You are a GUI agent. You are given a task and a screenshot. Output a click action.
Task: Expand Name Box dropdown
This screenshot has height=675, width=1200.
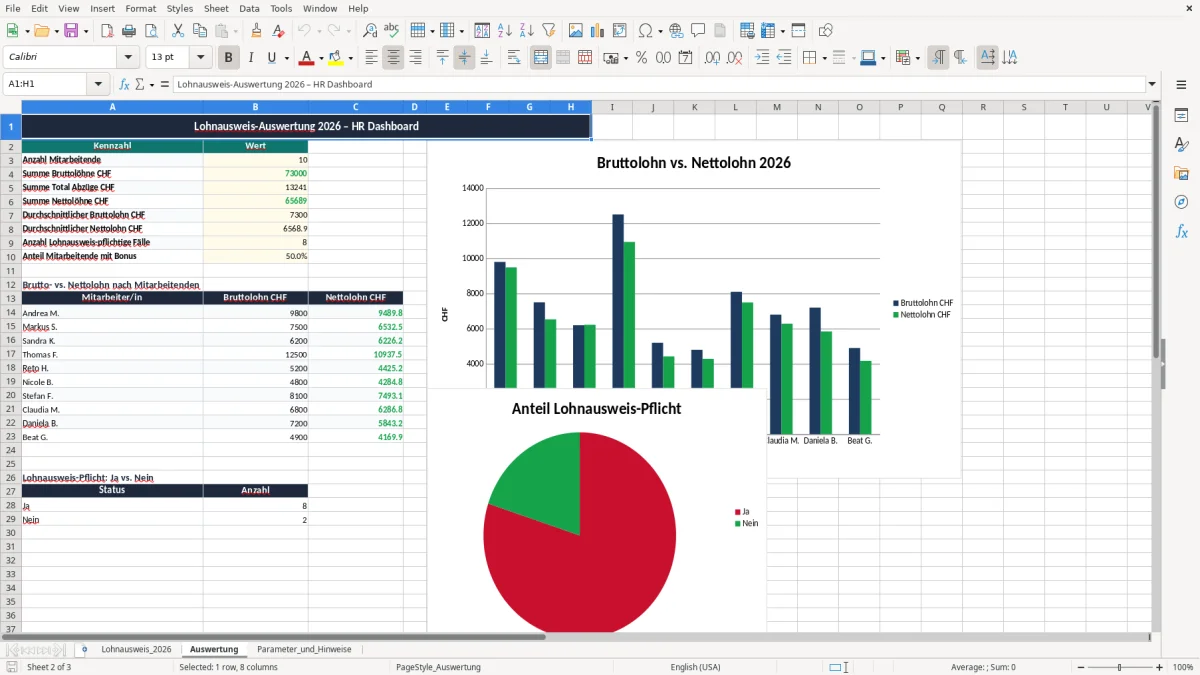pos(98,84)
